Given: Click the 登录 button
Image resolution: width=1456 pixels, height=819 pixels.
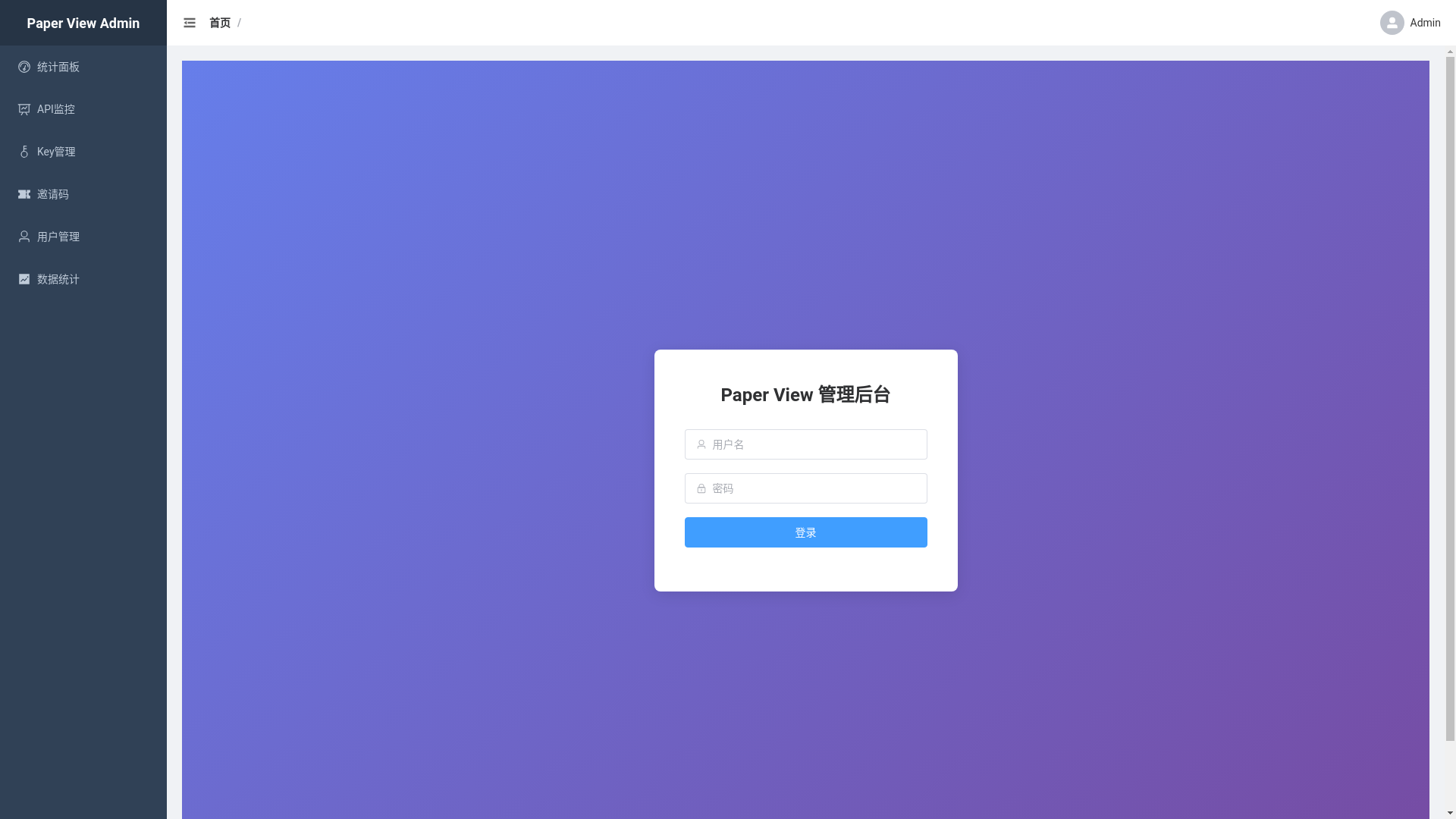Looking at the screenshot, I should point(805,532).
